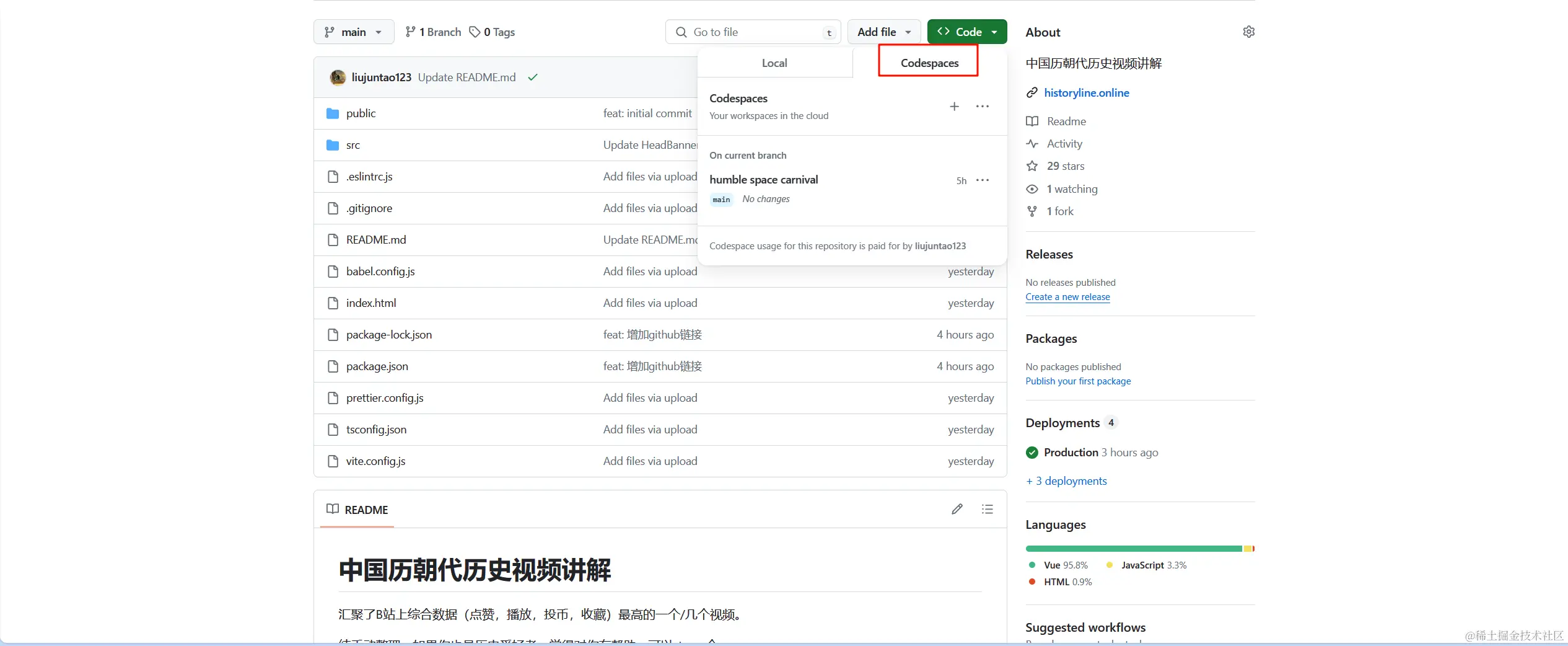Image resolution: width=1568 pixels, height=646 pixels.
Task: Click the green commit status checkmark
Action: click(x=532, y=77)
